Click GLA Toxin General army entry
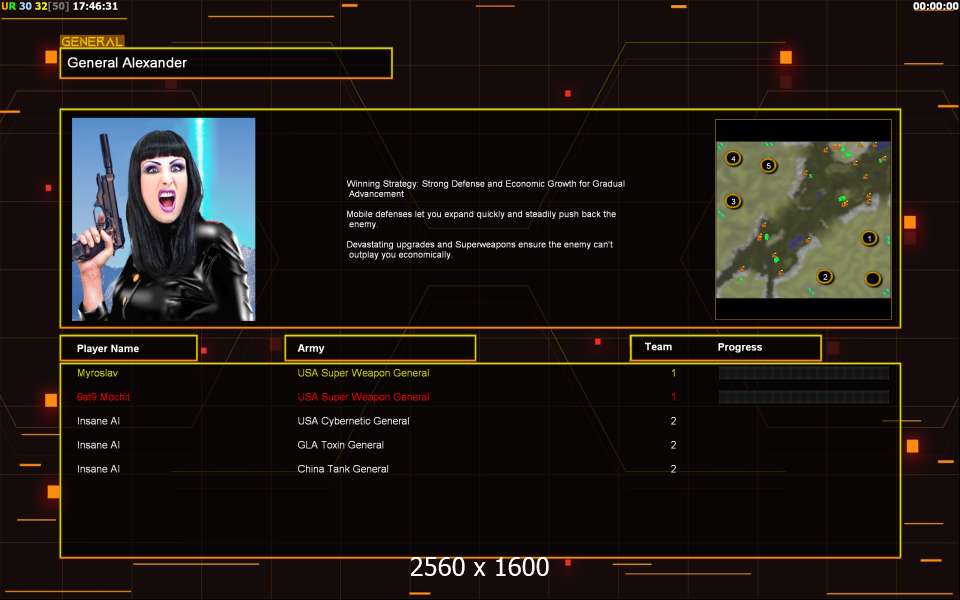The image size is (960, 600). coord(340,445)
